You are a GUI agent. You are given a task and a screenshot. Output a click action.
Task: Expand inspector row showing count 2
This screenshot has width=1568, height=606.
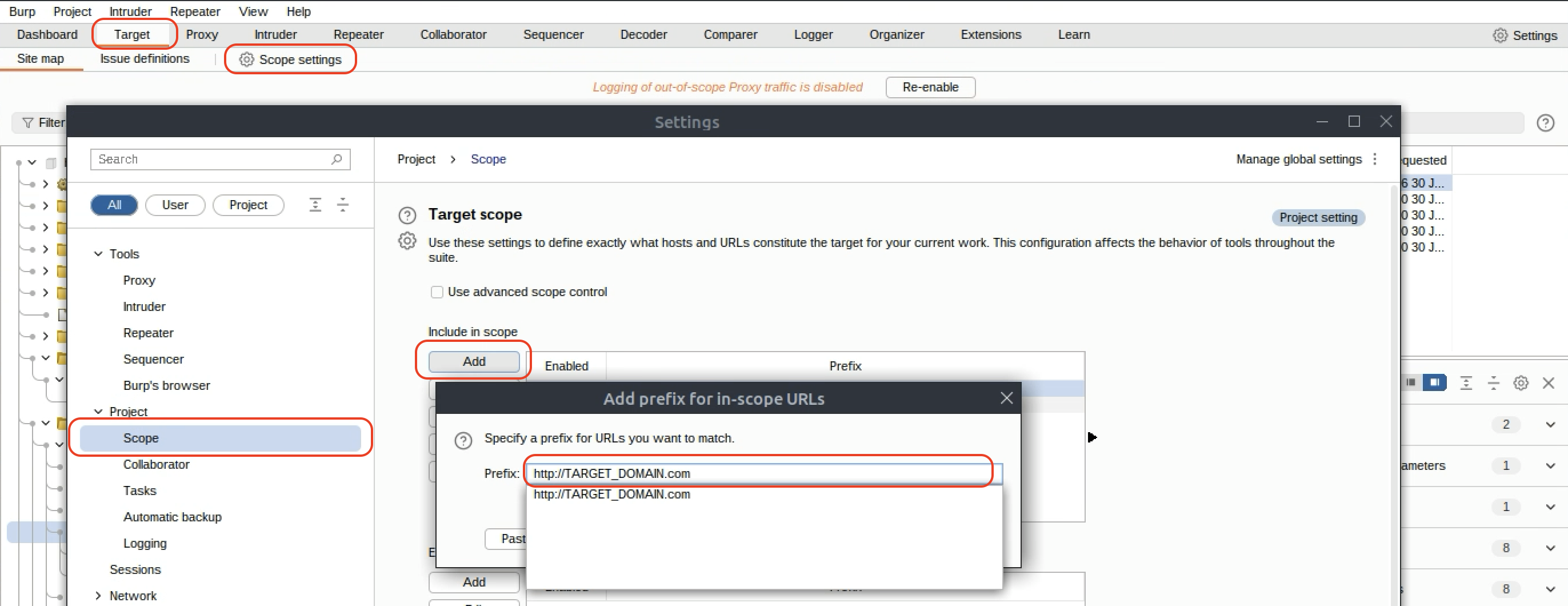tap(1550, 425)
